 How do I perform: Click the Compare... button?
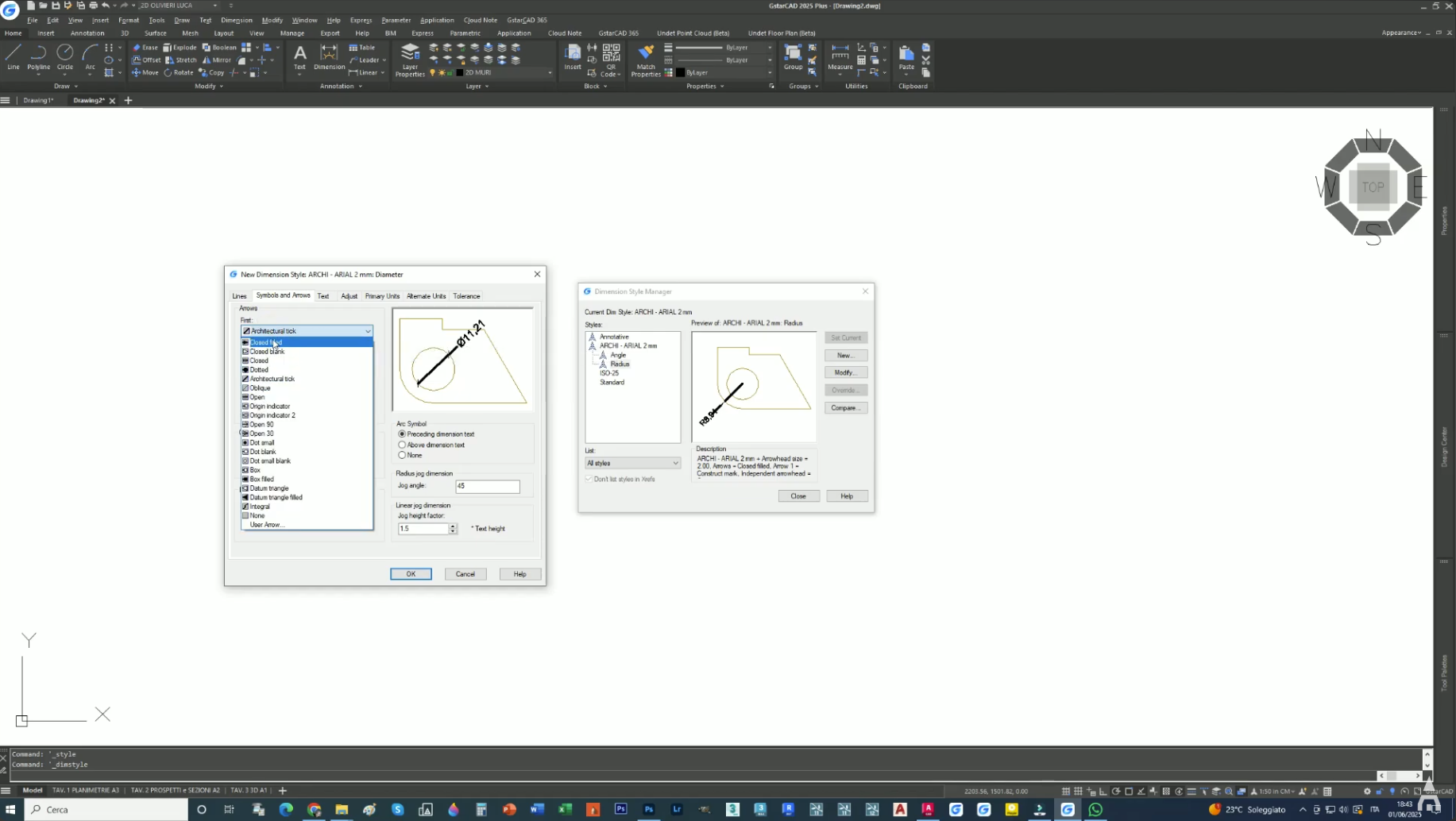coord(845,408)
